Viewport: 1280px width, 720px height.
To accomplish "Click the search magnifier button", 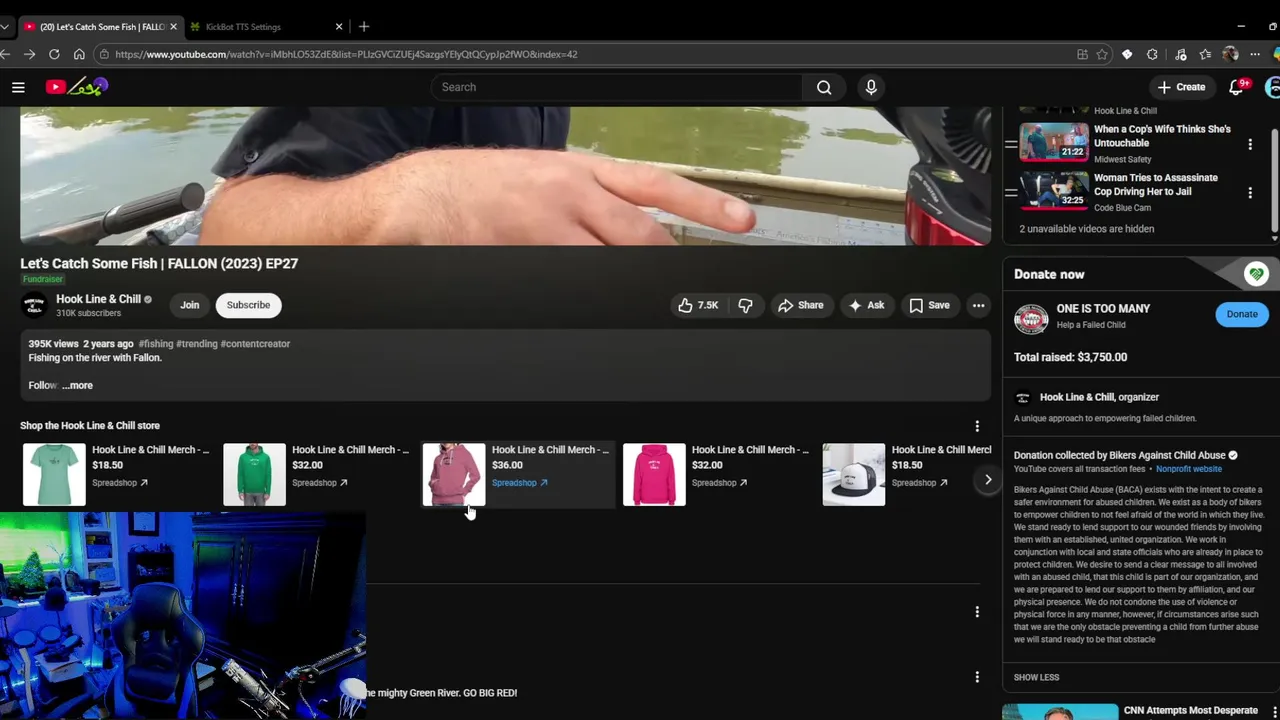I will click(x=824, y=87).
